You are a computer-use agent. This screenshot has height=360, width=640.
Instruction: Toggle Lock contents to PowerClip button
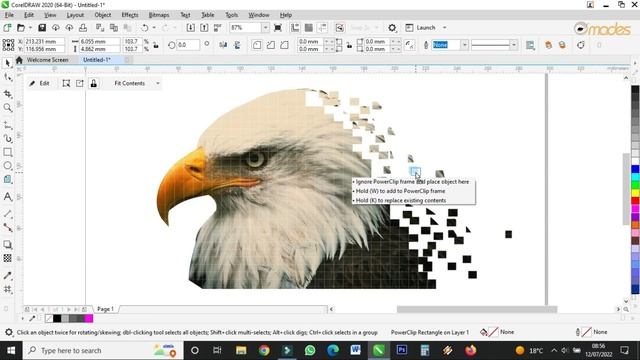coord(93,83)
